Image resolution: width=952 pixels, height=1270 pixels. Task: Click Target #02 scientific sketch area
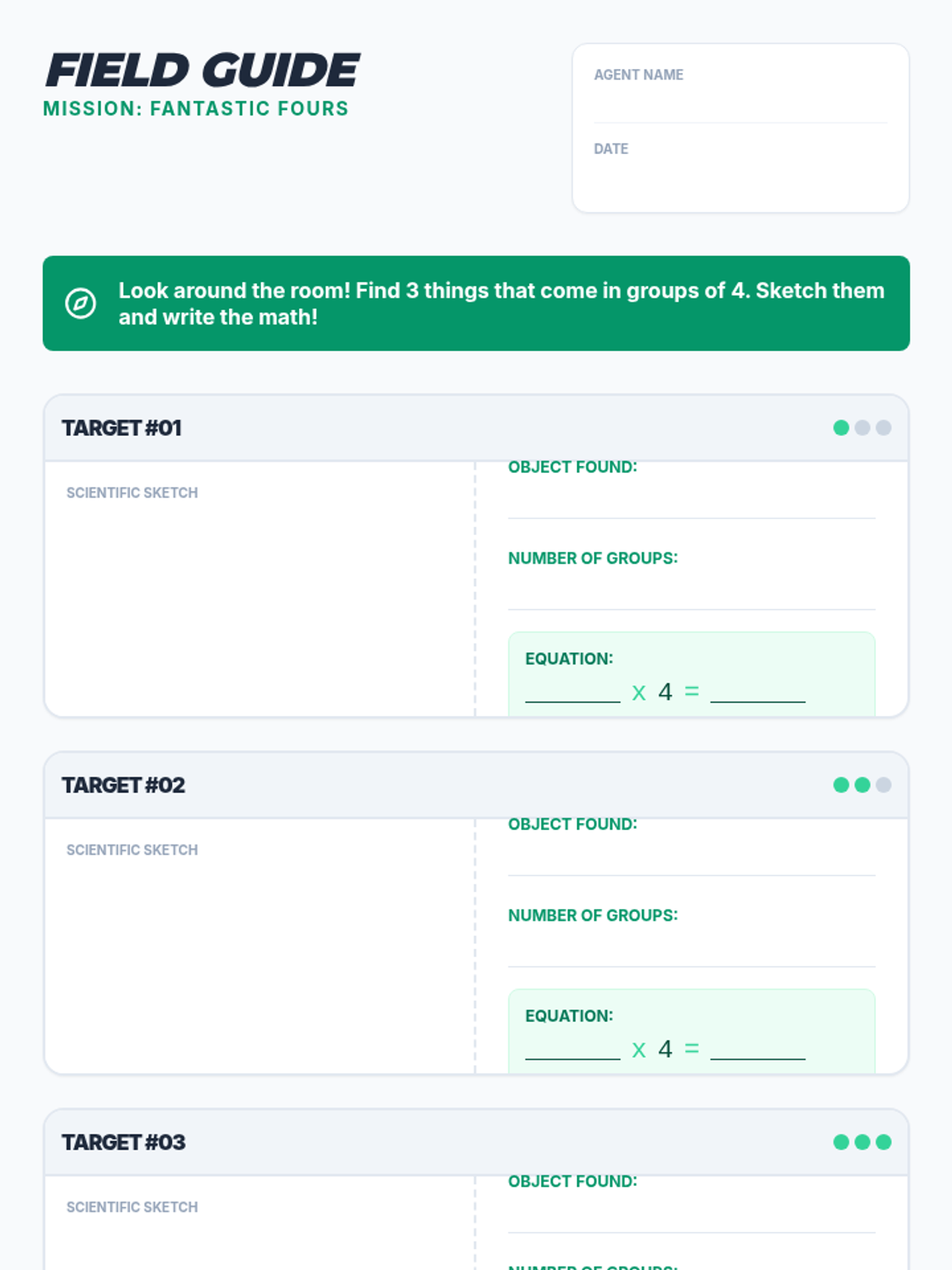tap(260, 960)
